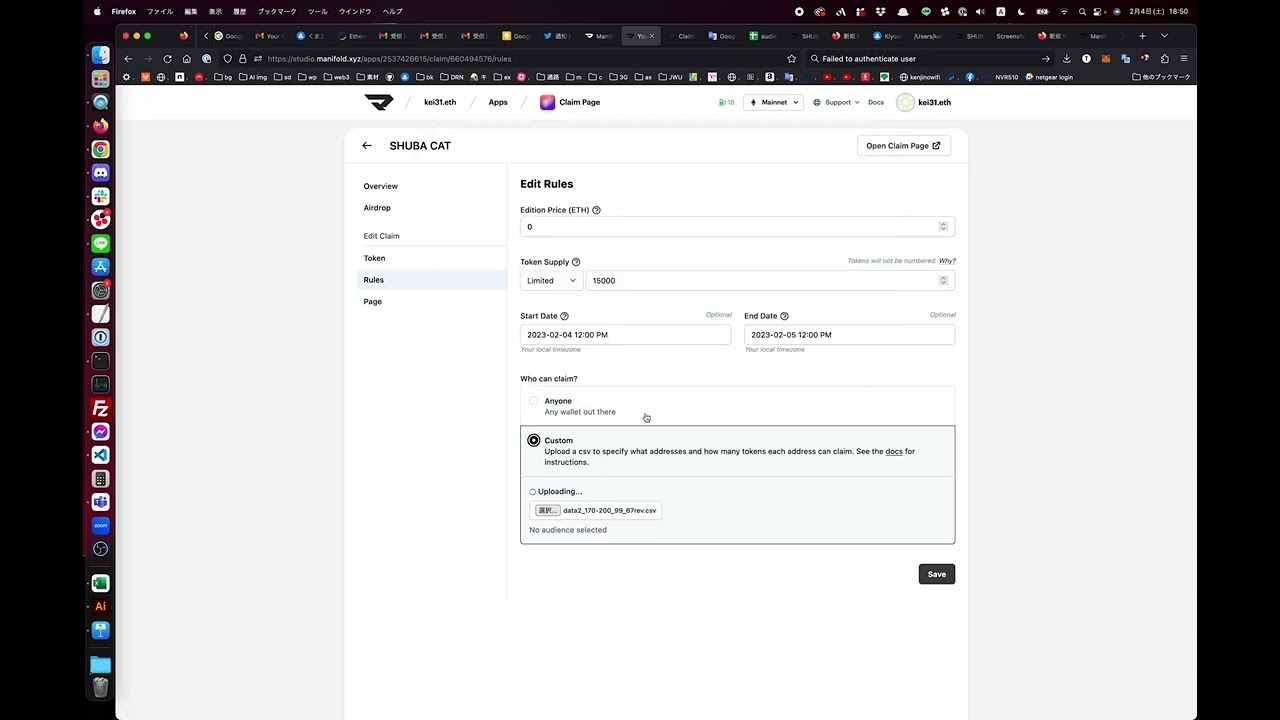
Task: Select the Anyone radio option
Action: pos(534,401)
